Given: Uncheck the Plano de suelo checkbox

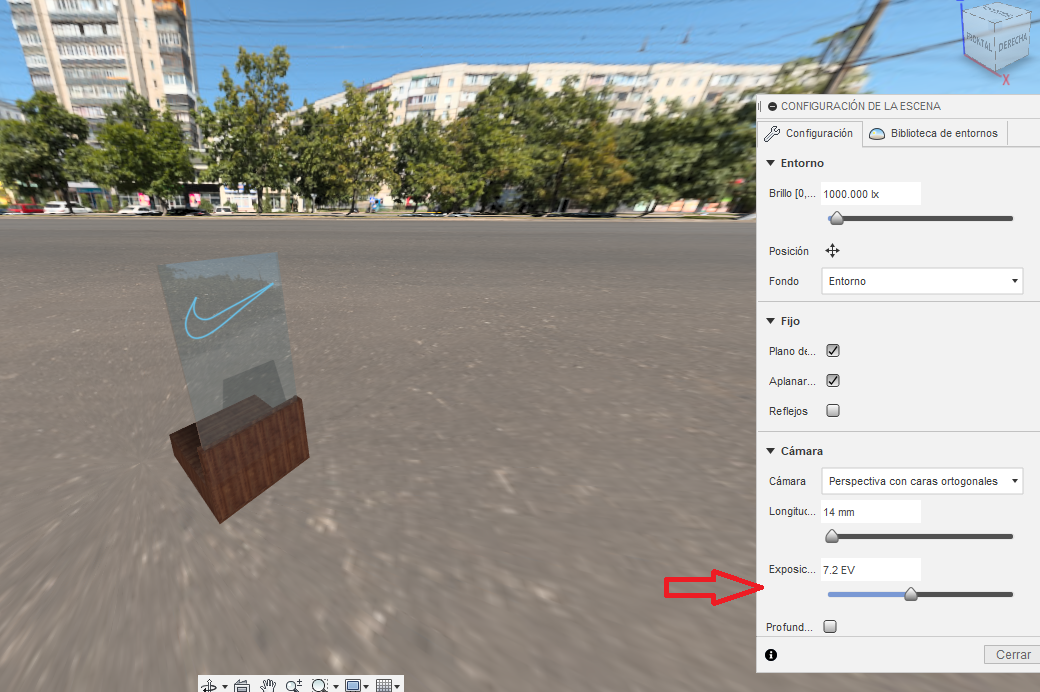Looking at the screenshot, I should click(833, 351).
